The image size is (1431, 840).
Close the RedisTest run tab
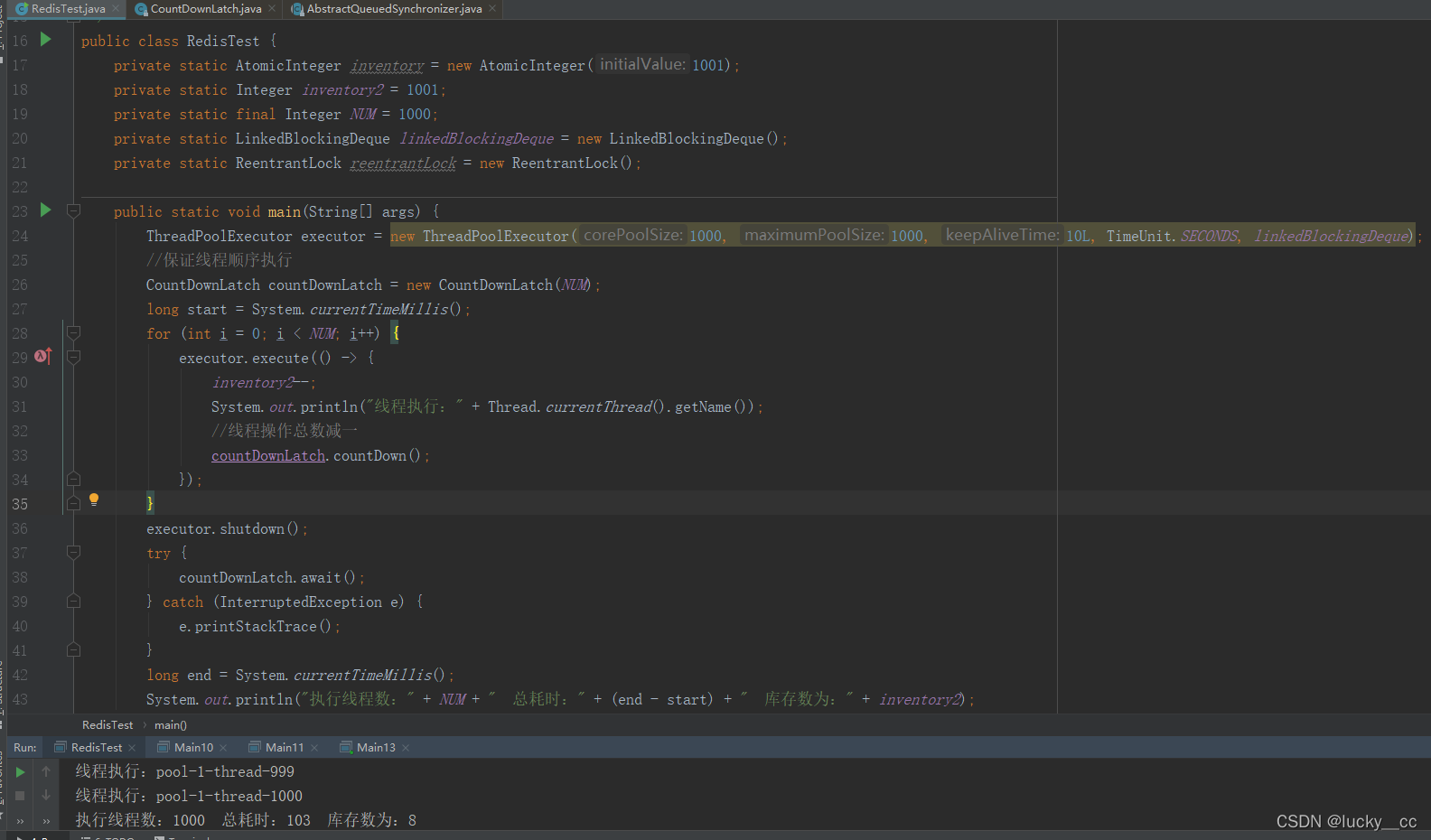[x=132, y=748]
